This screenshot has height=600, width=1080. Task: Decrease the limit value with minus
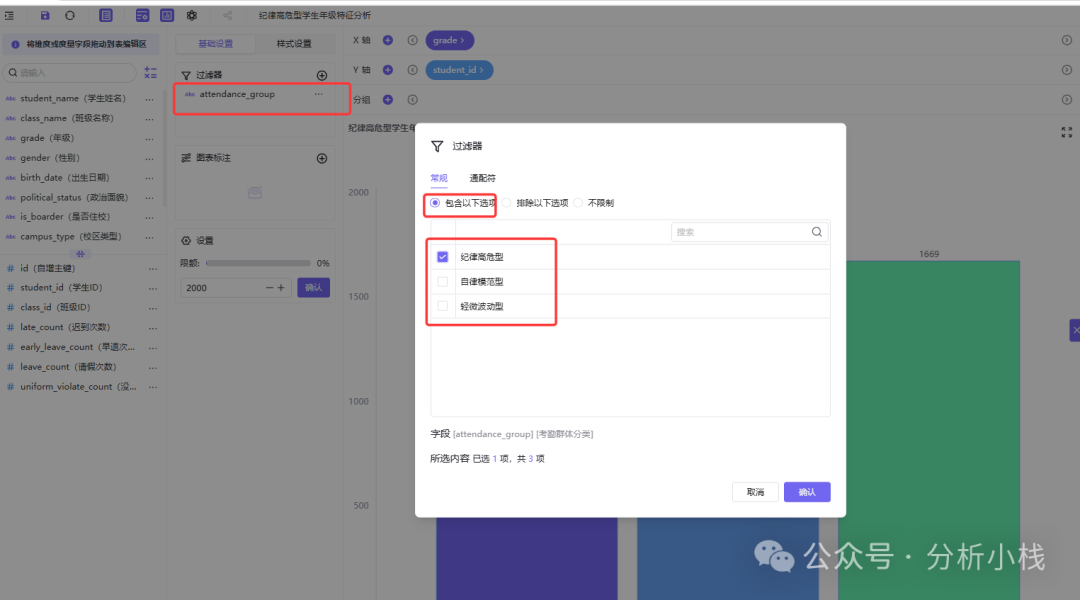pos(269,288)
